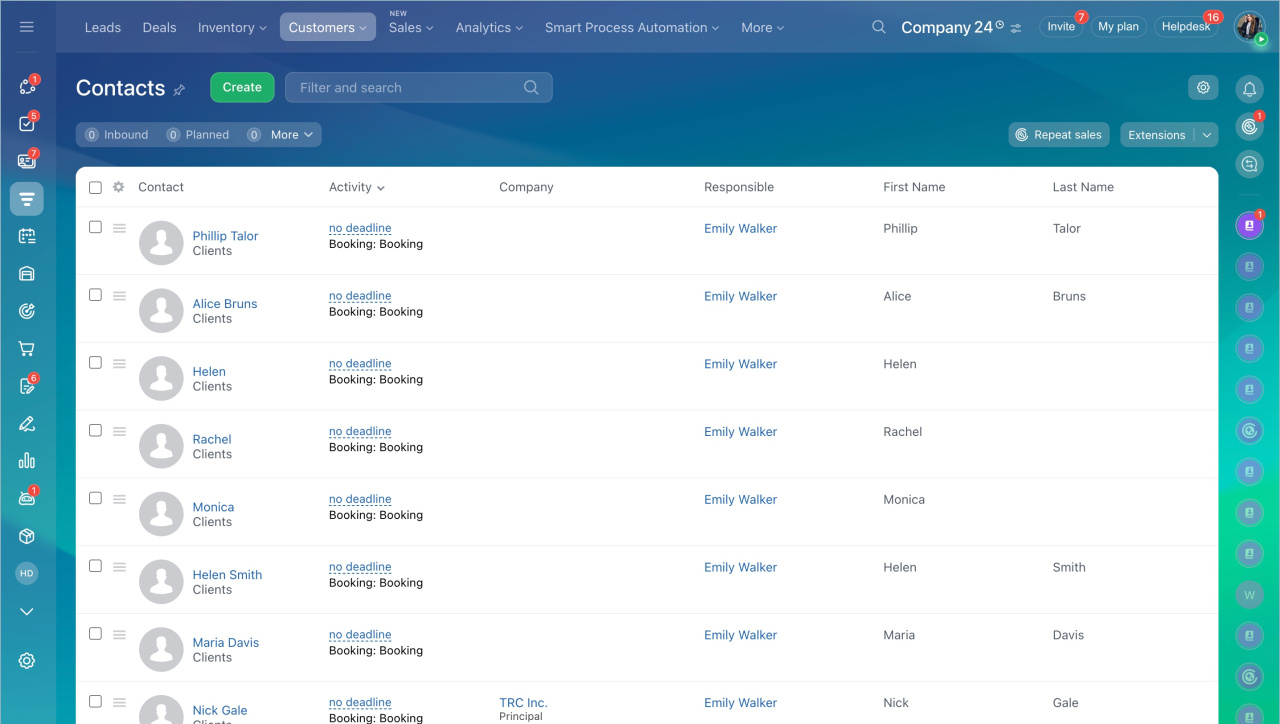The height and width of the screenshot is (724, 1280).
Task: Go to the Deals tab
Action: pyautogui.click(x=159, y=27)
